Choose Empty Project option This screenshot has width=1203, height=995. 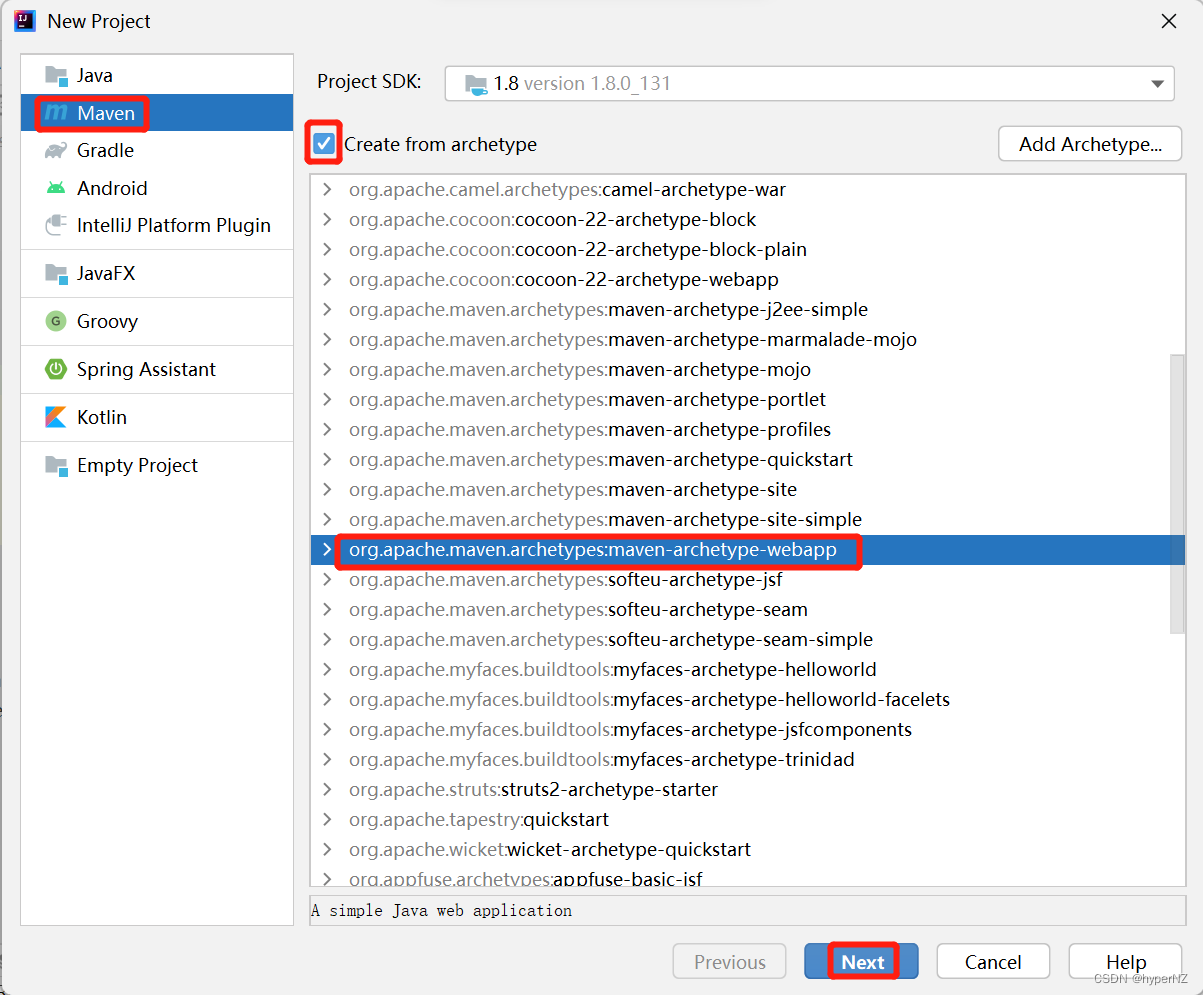[x=157, y=465]
